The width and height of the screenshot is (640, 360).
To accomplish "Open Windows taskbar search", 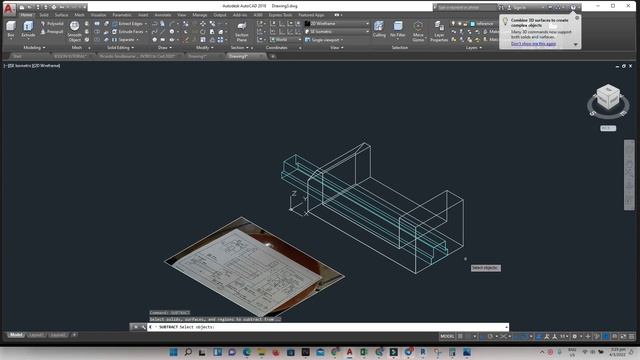I will (188, 352).
